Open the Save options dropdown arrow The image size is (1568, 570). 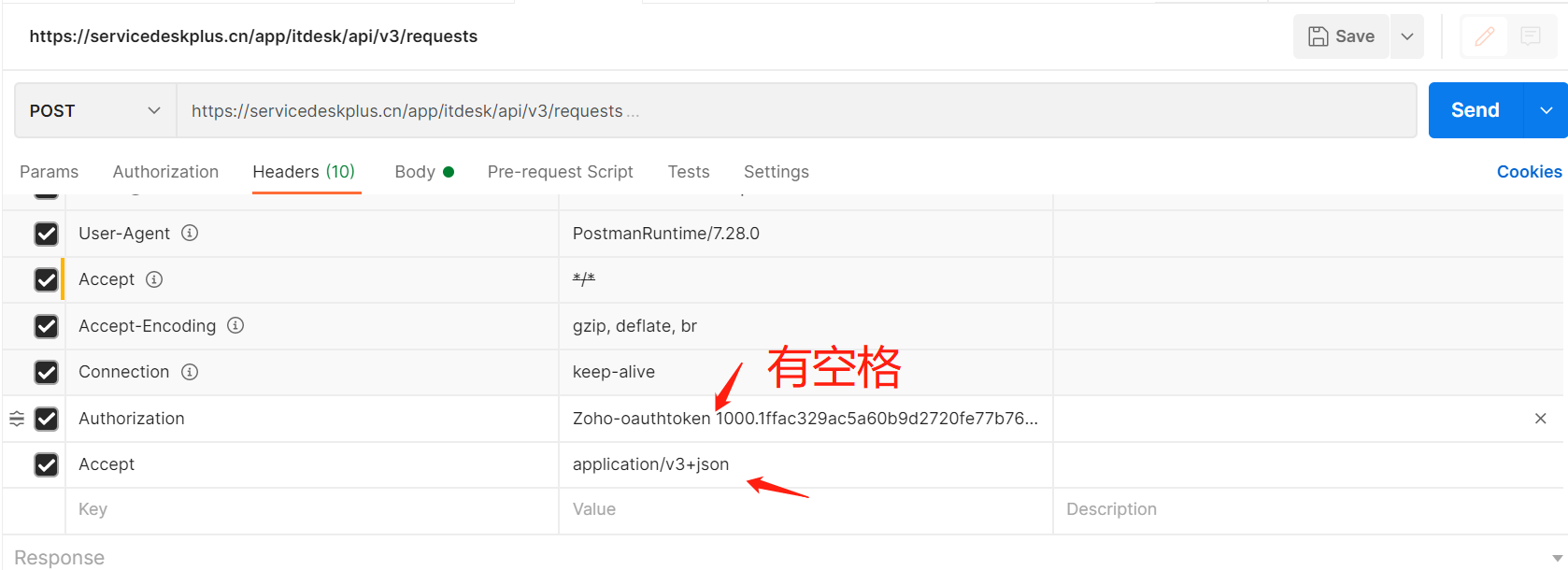coord(1407,36)
